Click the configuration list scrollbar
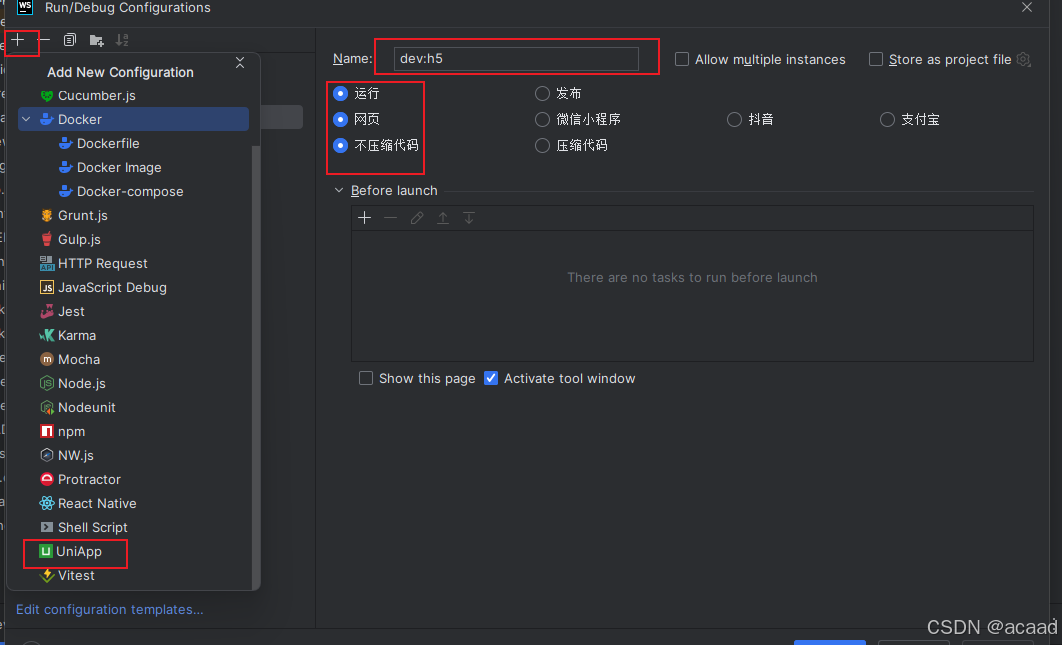 pyautogui.click(x=256, y=366)
